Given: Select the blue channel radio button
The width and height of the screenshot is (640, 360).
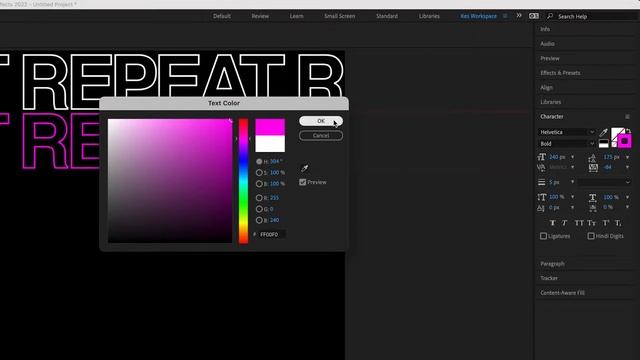Looking at the screenshot, I should [259, 220].
